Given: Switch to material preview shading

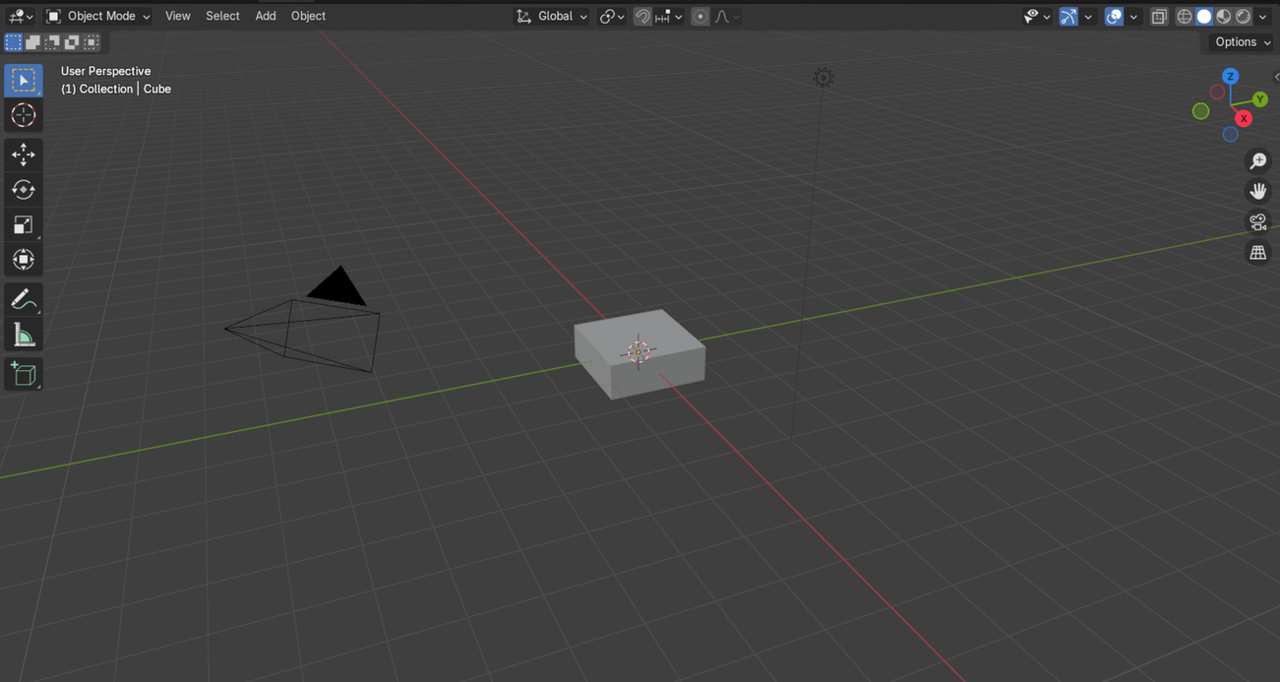Looking at the screenshot, I should pos(1223,16).
